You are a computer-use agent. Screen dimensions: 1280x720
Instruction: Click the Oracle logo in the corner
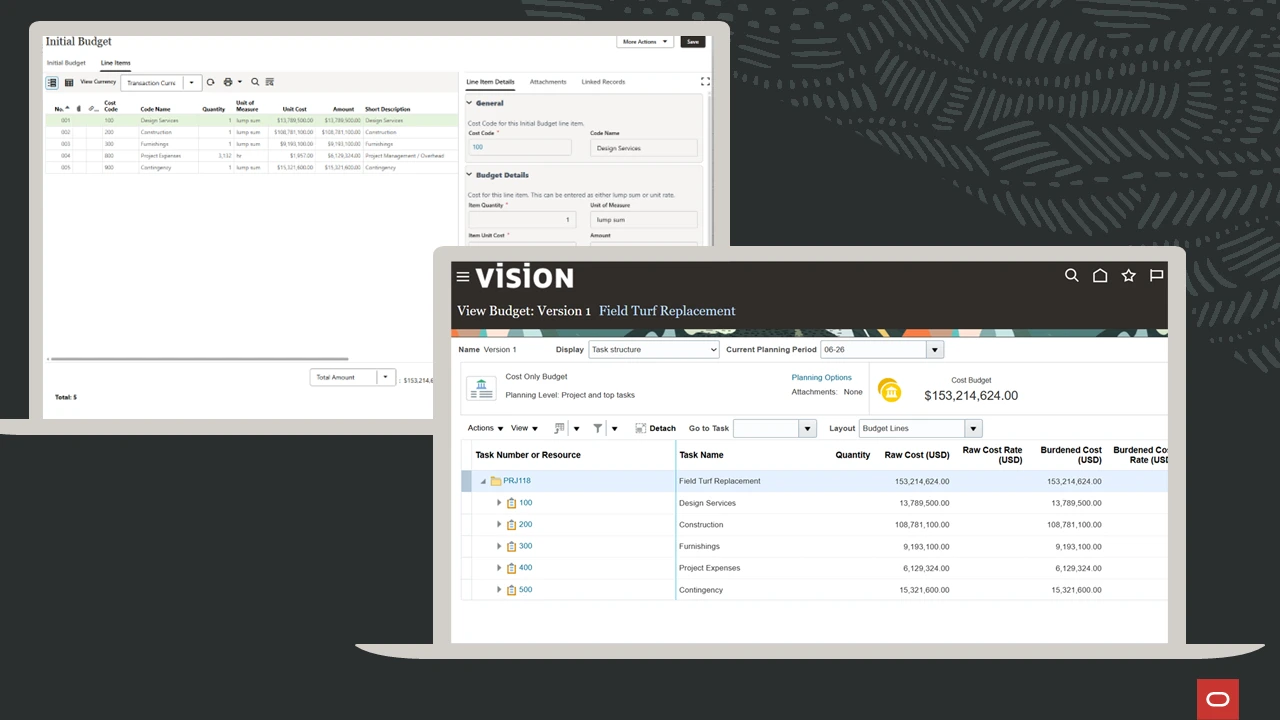click(x=1218, y=700)
